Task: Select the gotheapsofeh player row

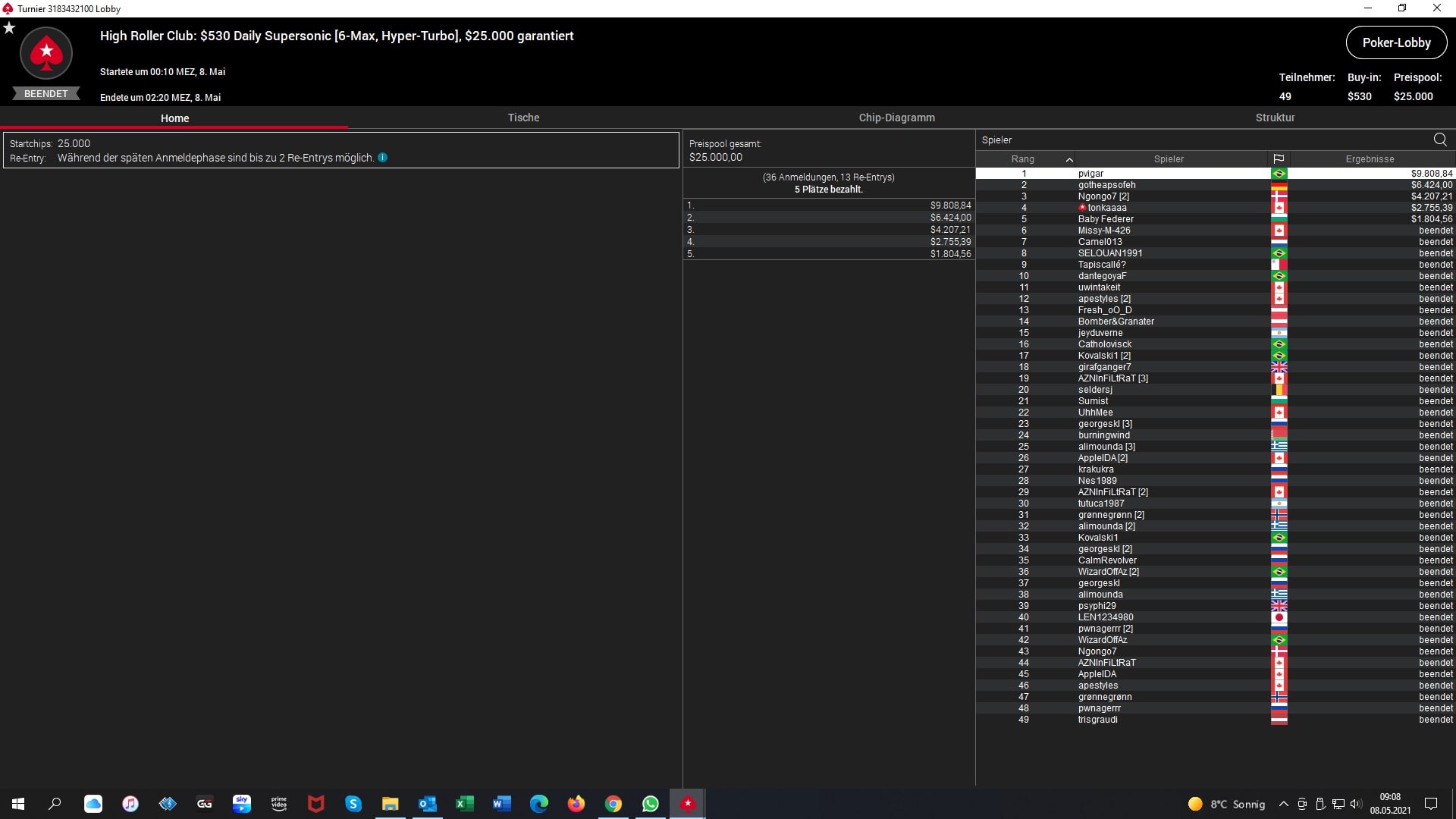Action: (x=1106, y=185)
